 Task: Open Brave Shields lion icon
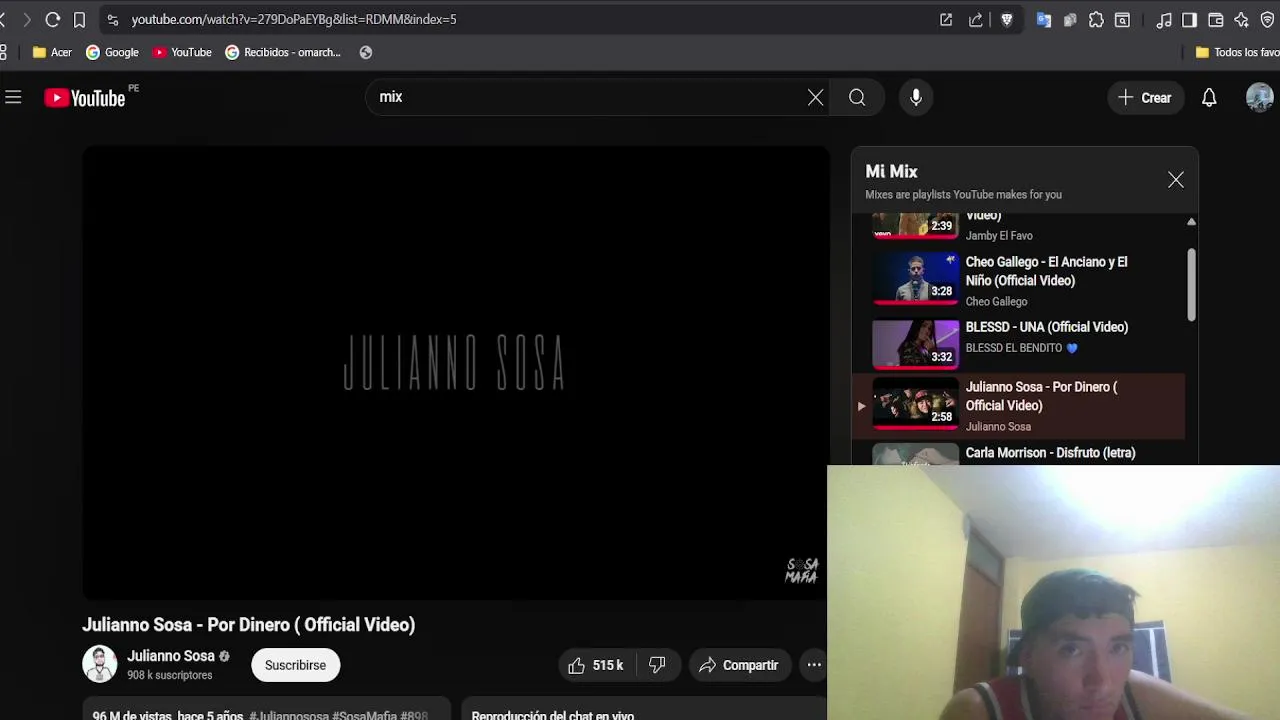pyautogui.click(x=1007, y=19)
